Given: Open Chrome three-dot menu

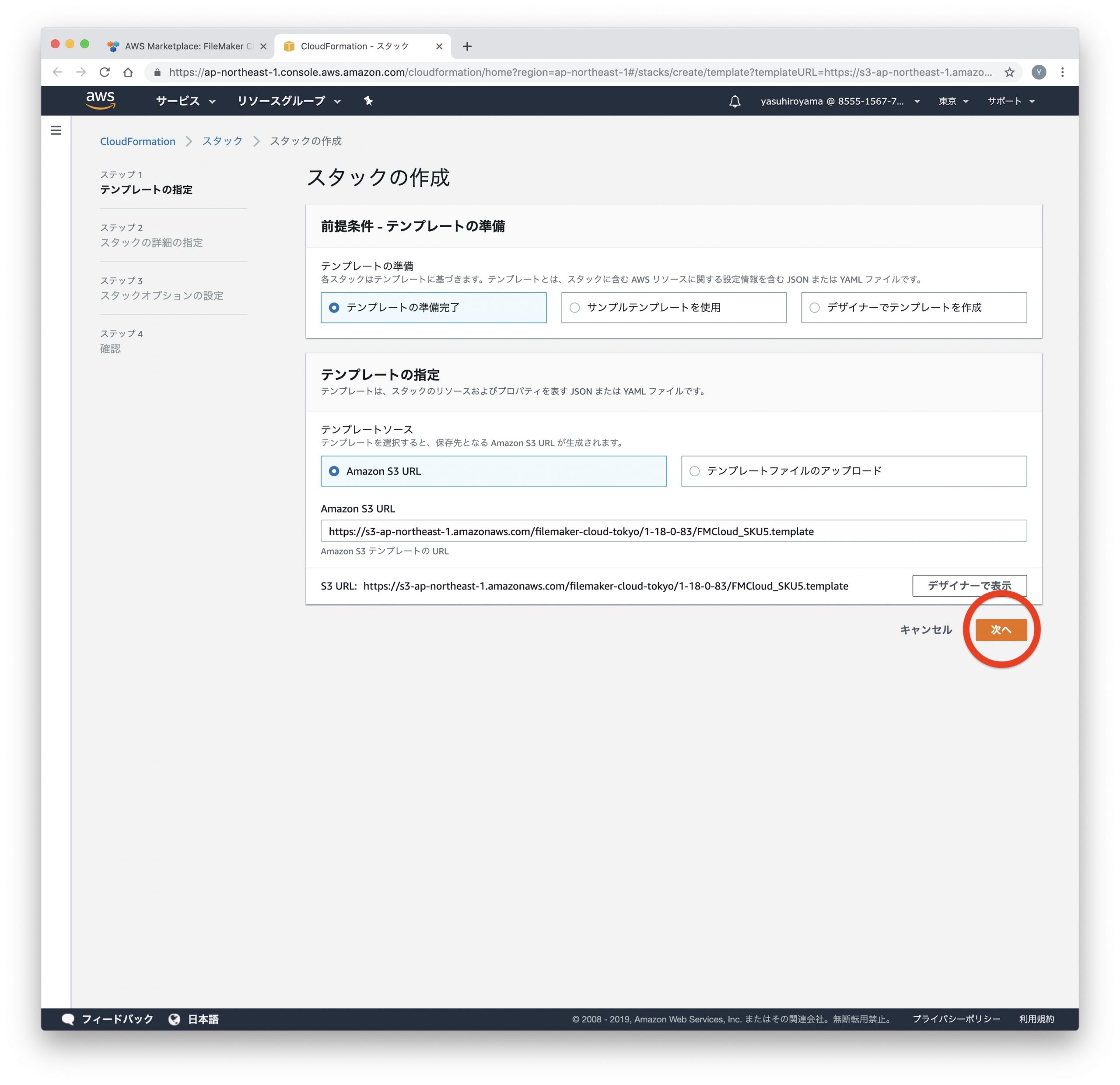Looking at the screenshot, I should point(1062,72).
